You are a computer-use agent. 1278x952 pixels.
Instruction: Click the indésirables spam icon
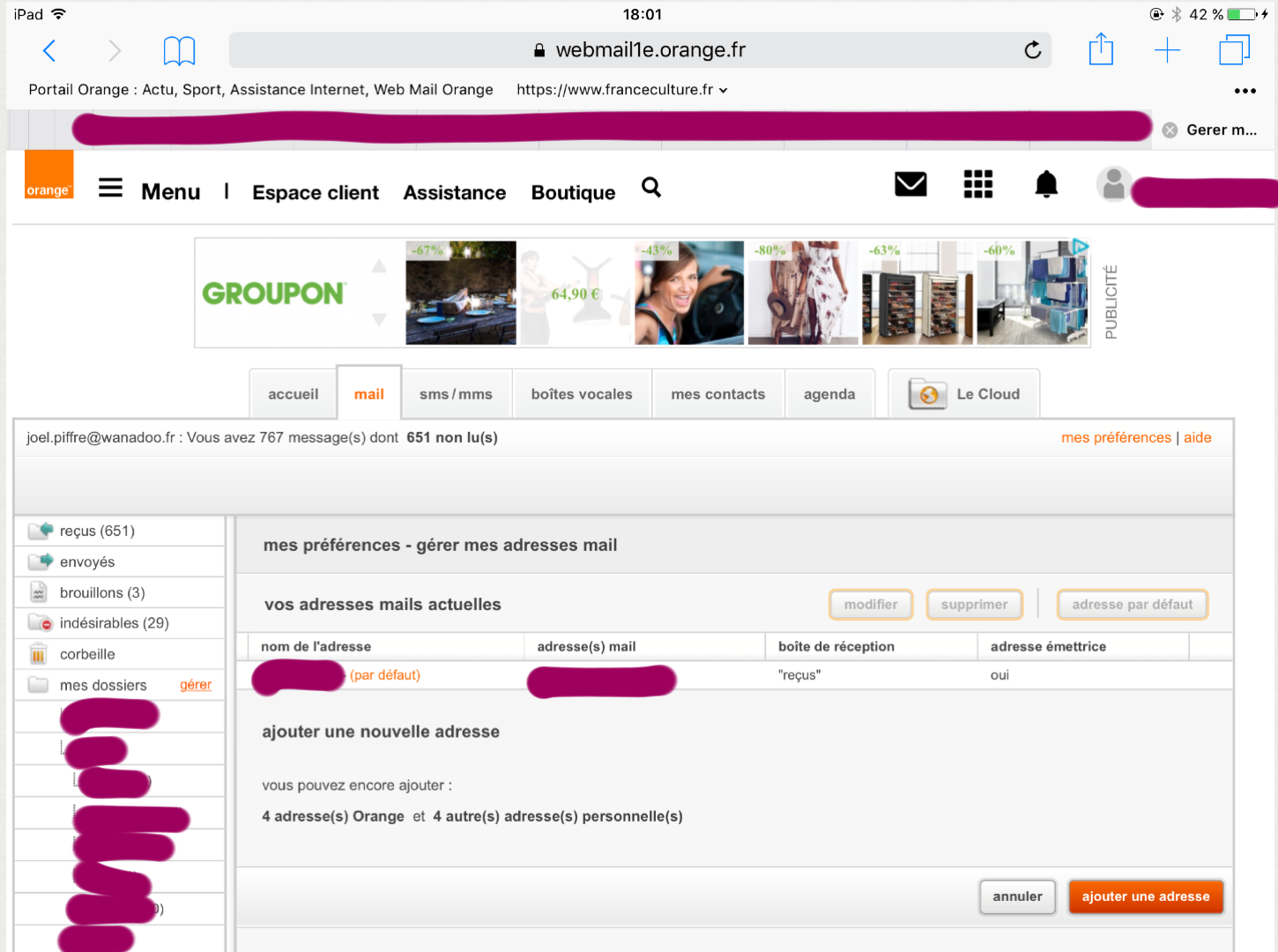[41, 623]
